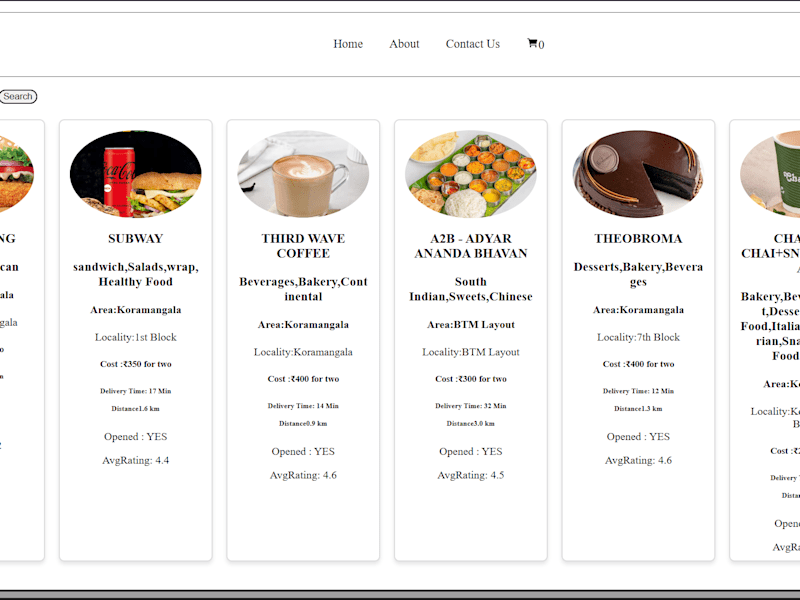The image size is (800, 600).
Task: Click Locality:1st Block text
Action: [x=136, y=337]
